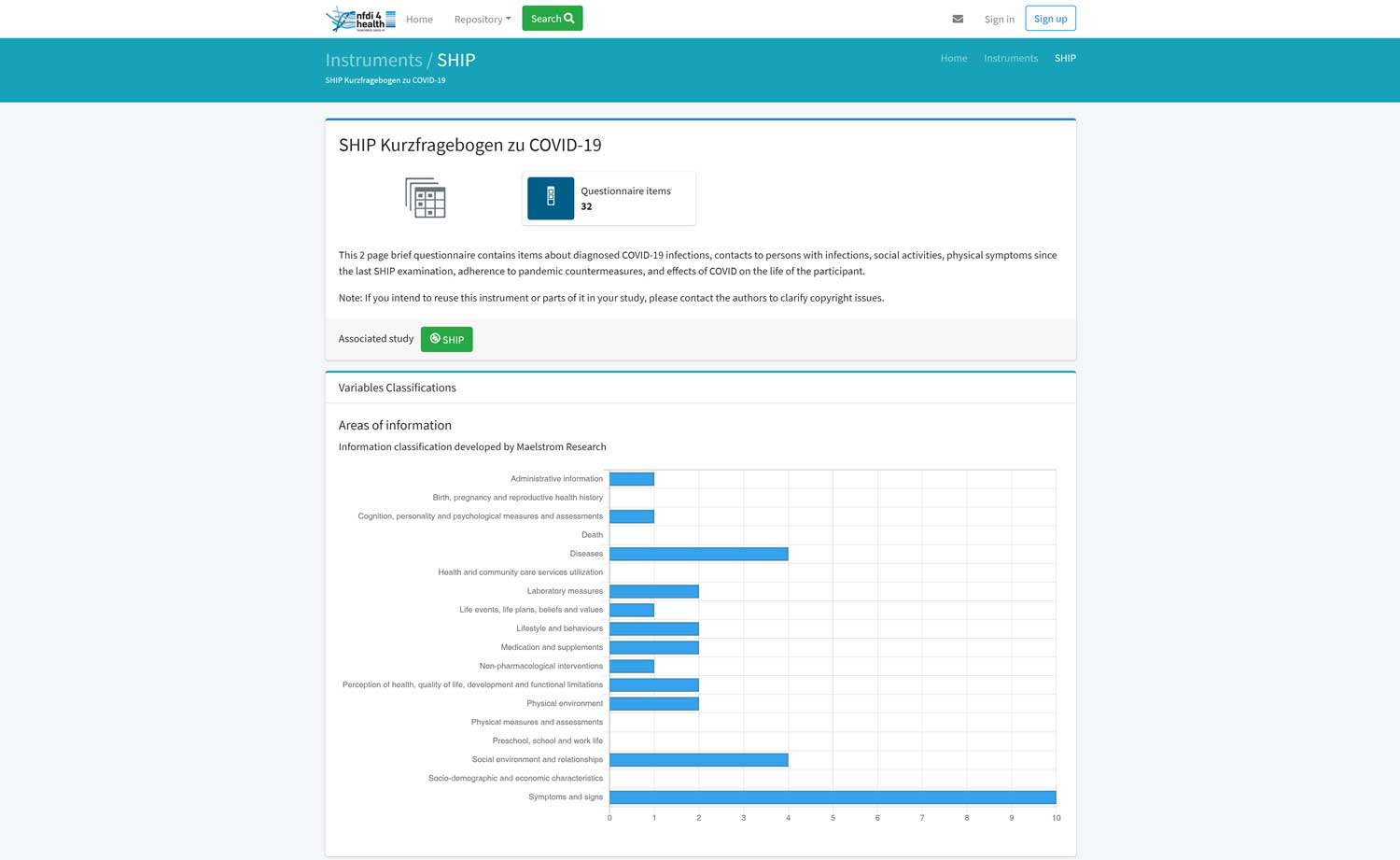1400x860 pixels.
Task: Click the 'Questionnaire items' label
Action: tap(625, 190)
